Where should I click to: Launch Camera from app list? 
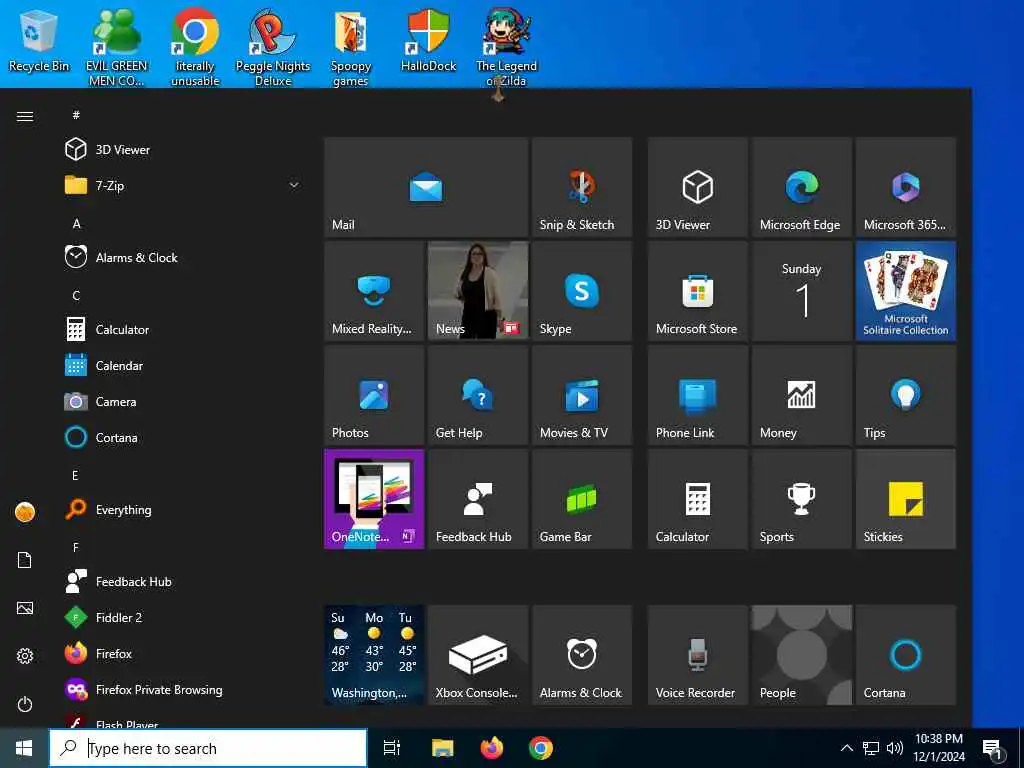click(x=182, y=402)
